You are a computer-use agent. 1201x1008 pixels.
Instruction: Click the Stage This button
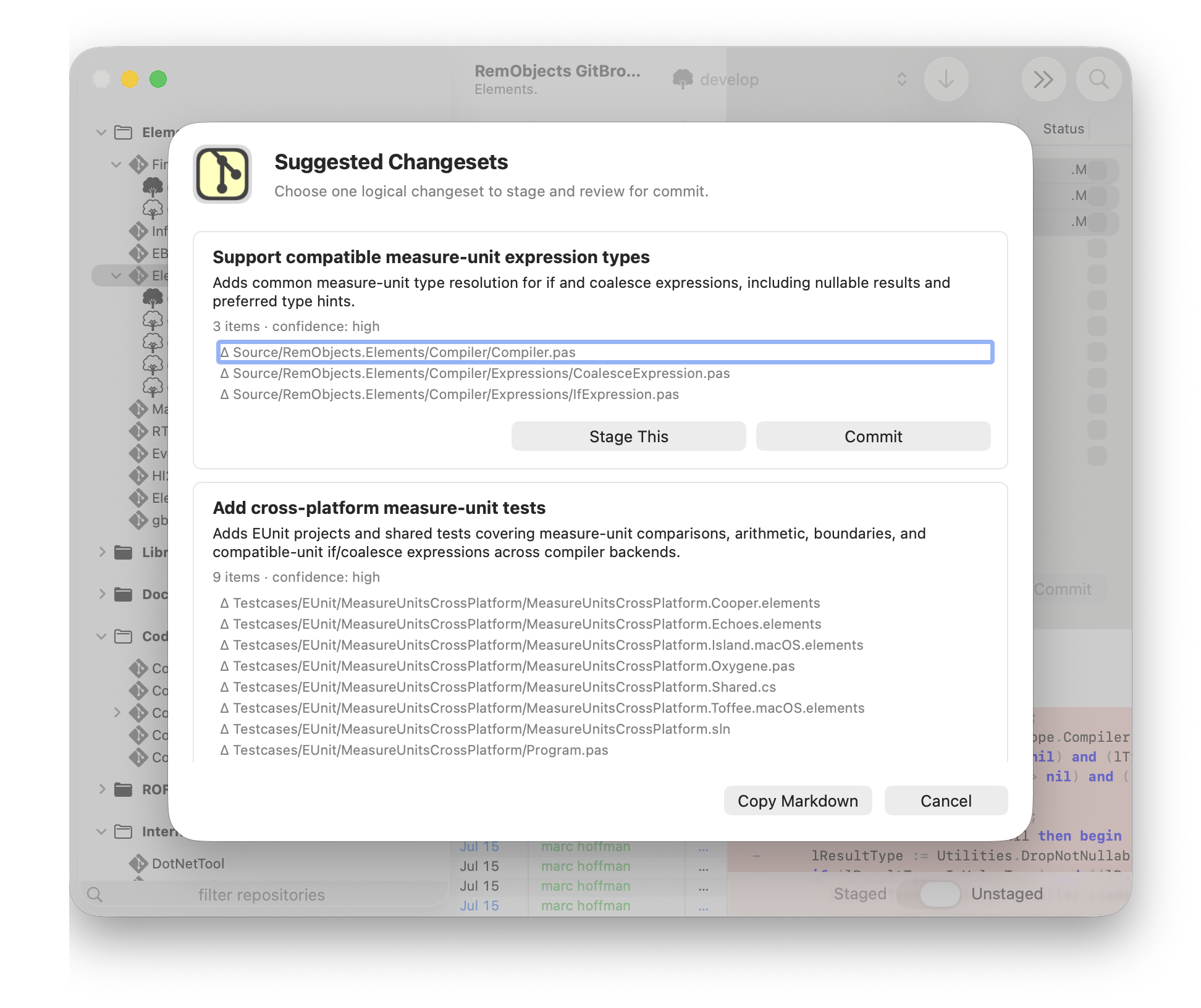(x=628, y=437)
